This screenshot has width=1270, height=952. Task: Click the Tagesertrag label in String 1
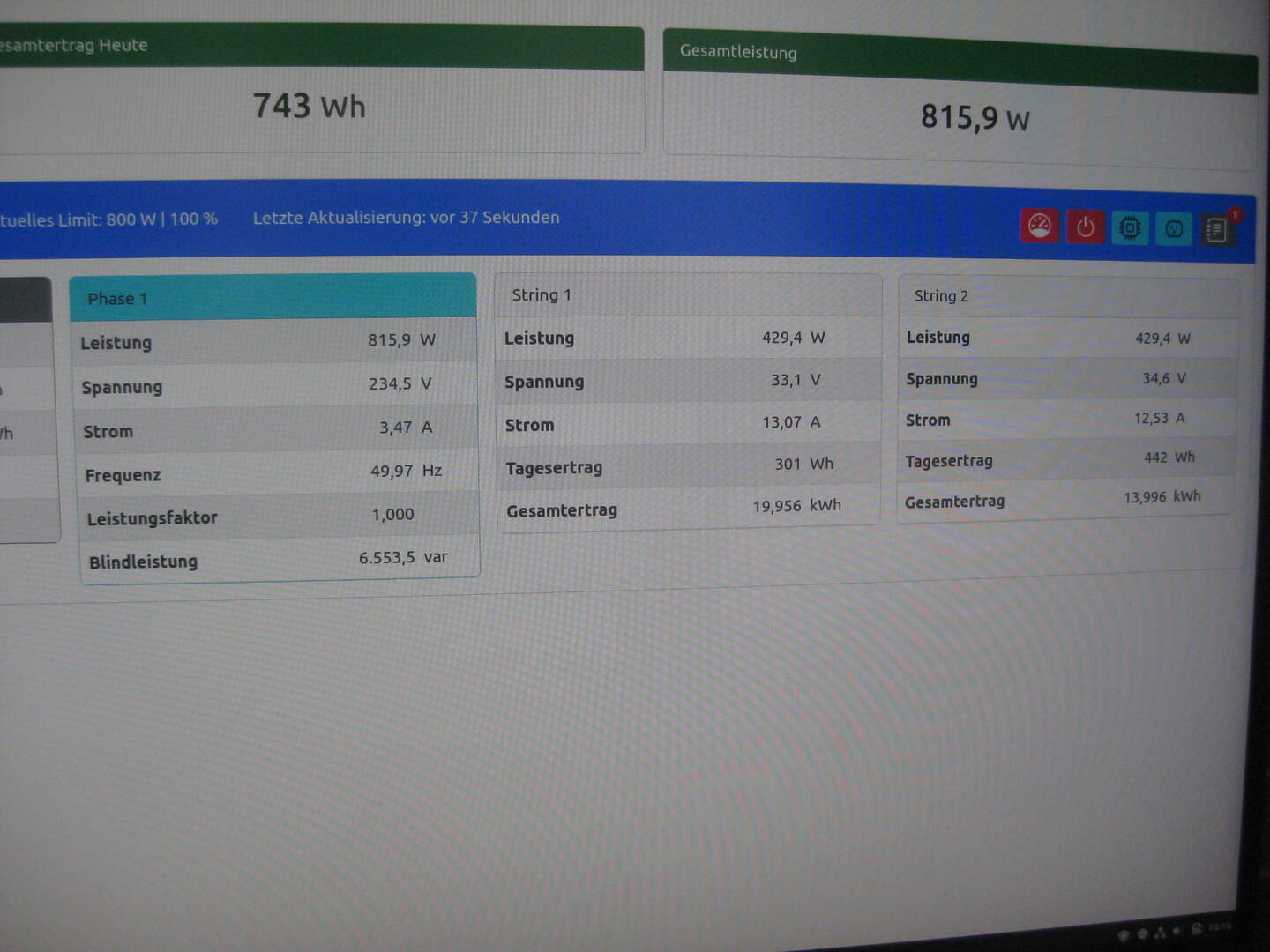554,468
